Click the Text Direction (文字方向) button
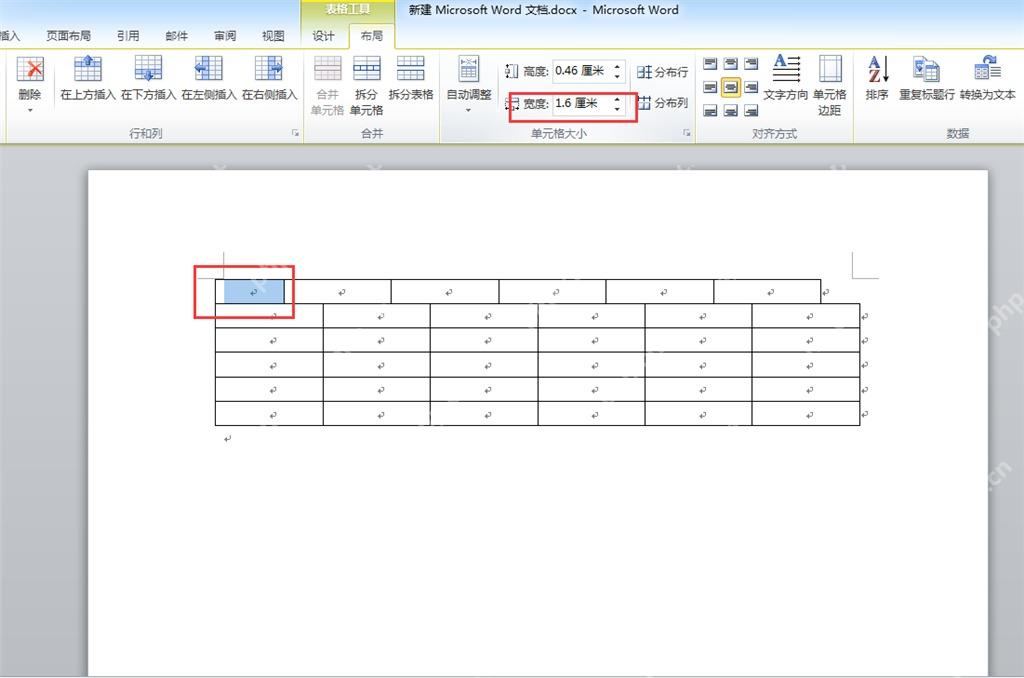The height and width of the screenshot is (678, 1024). [x=786, y=78]
